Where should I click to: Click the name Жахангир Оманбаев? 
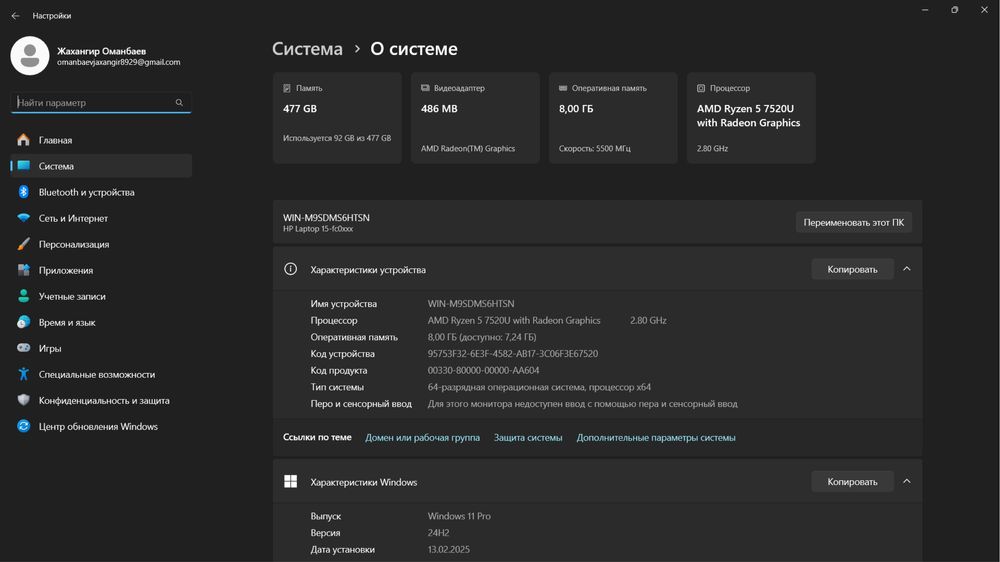[x=101, y=51]
